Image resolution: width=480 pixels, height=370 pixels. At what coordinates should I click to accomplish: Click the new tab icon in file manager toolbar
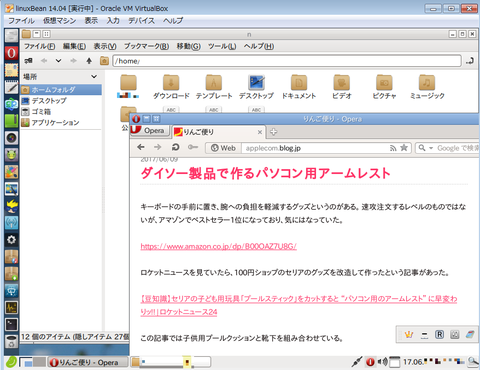[x=28, y=61]
